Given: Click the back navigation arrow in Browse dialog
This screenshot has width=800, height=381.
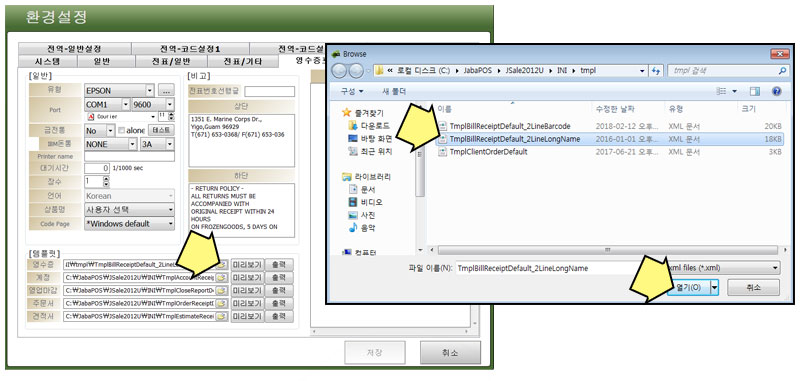Looking at the screenshot, I should [x=339, y=71].
